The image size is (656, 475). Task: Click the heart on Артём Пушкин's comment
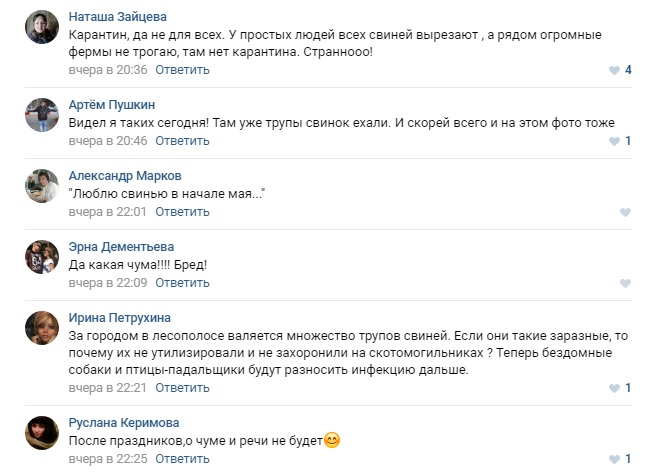tap(614, 141)
